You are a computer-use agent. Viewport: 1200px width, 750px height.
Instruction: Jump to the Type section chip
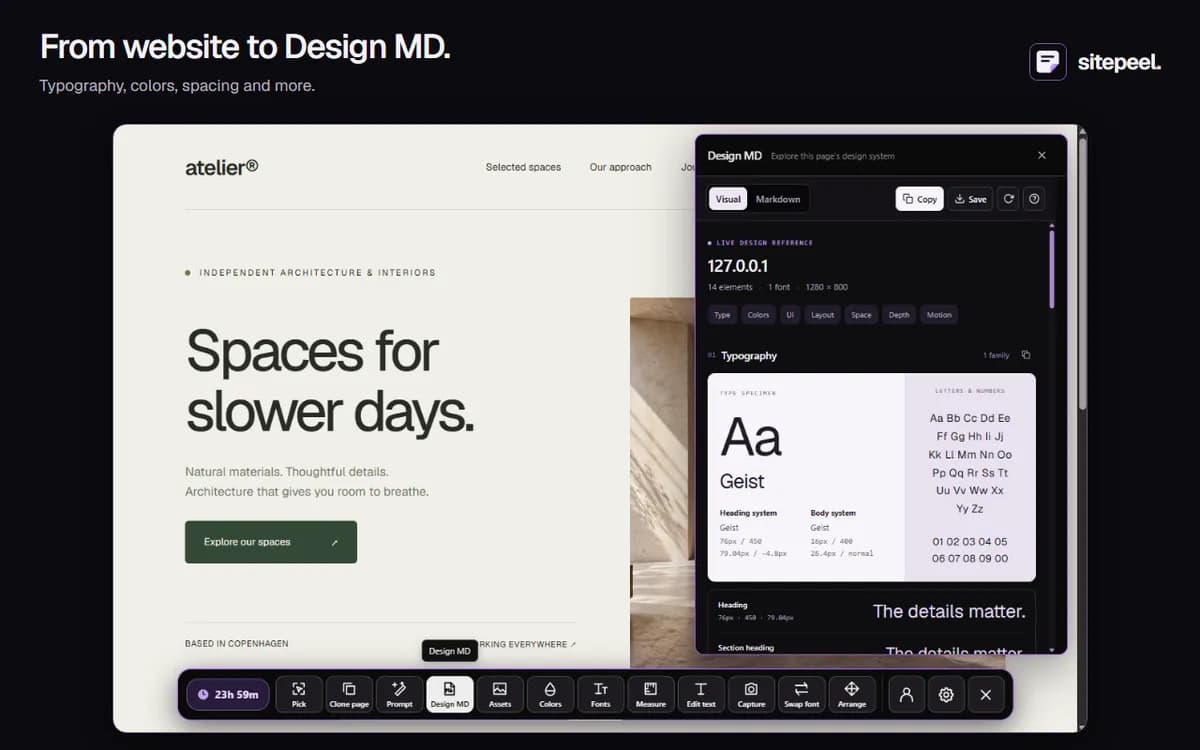(x=722, y=315)
